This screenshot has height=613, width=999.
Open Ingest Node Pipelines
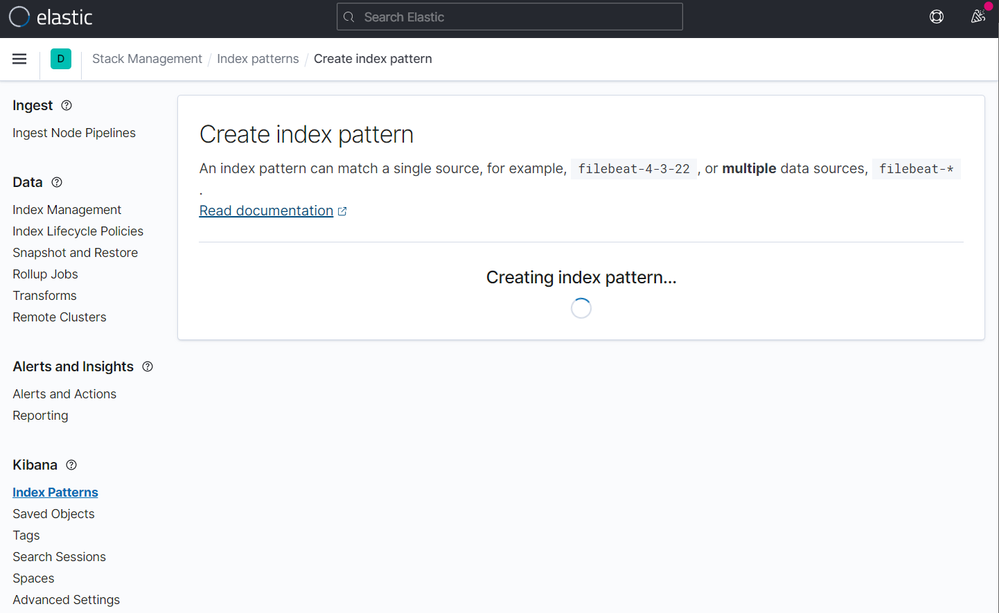(74, 133)
